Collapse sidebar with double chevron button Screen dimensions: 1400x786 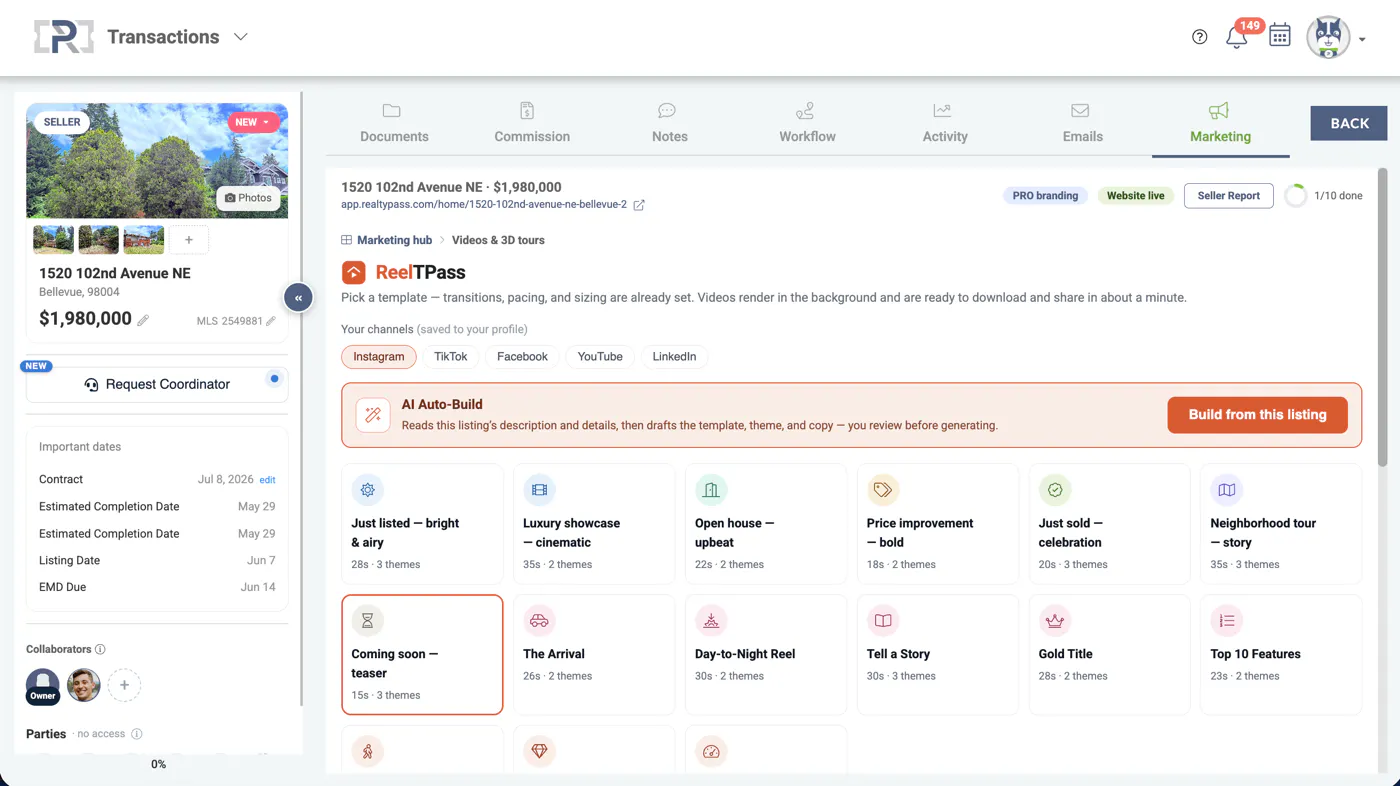coord(298,297)
